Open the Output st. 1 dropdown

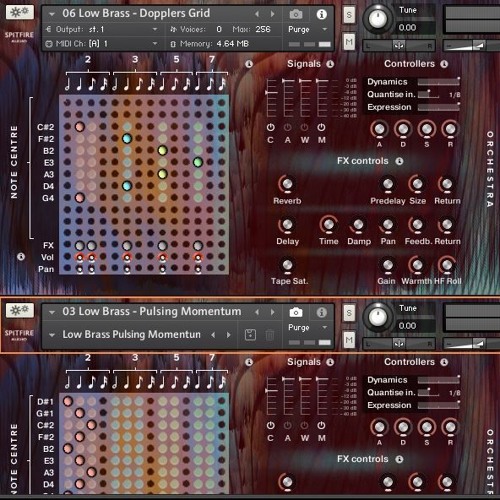pyautogui.click(x=101, y=29)
